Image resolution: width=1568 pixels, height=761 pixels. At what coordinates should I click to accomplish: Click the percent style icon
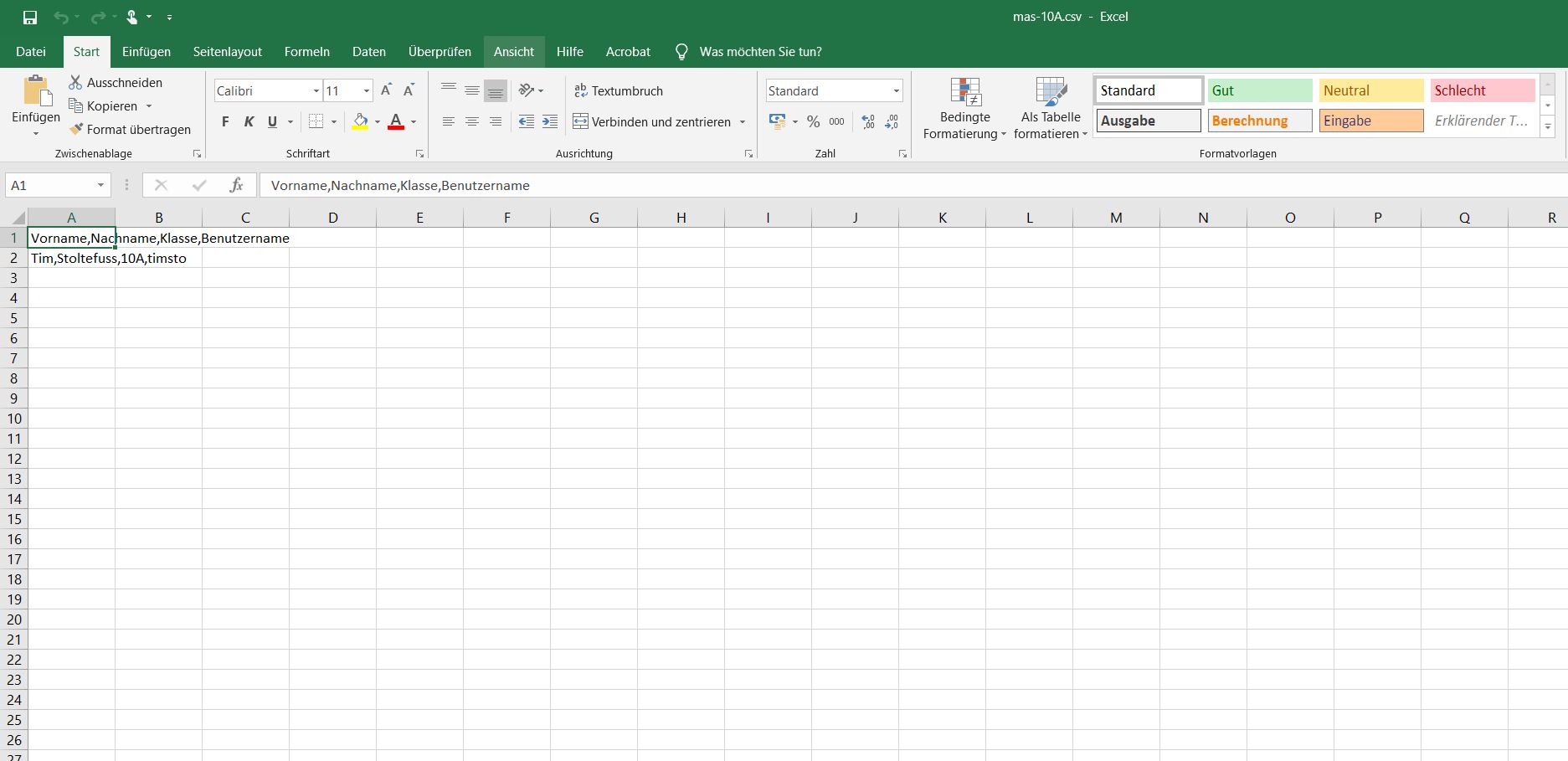[813, 122]
